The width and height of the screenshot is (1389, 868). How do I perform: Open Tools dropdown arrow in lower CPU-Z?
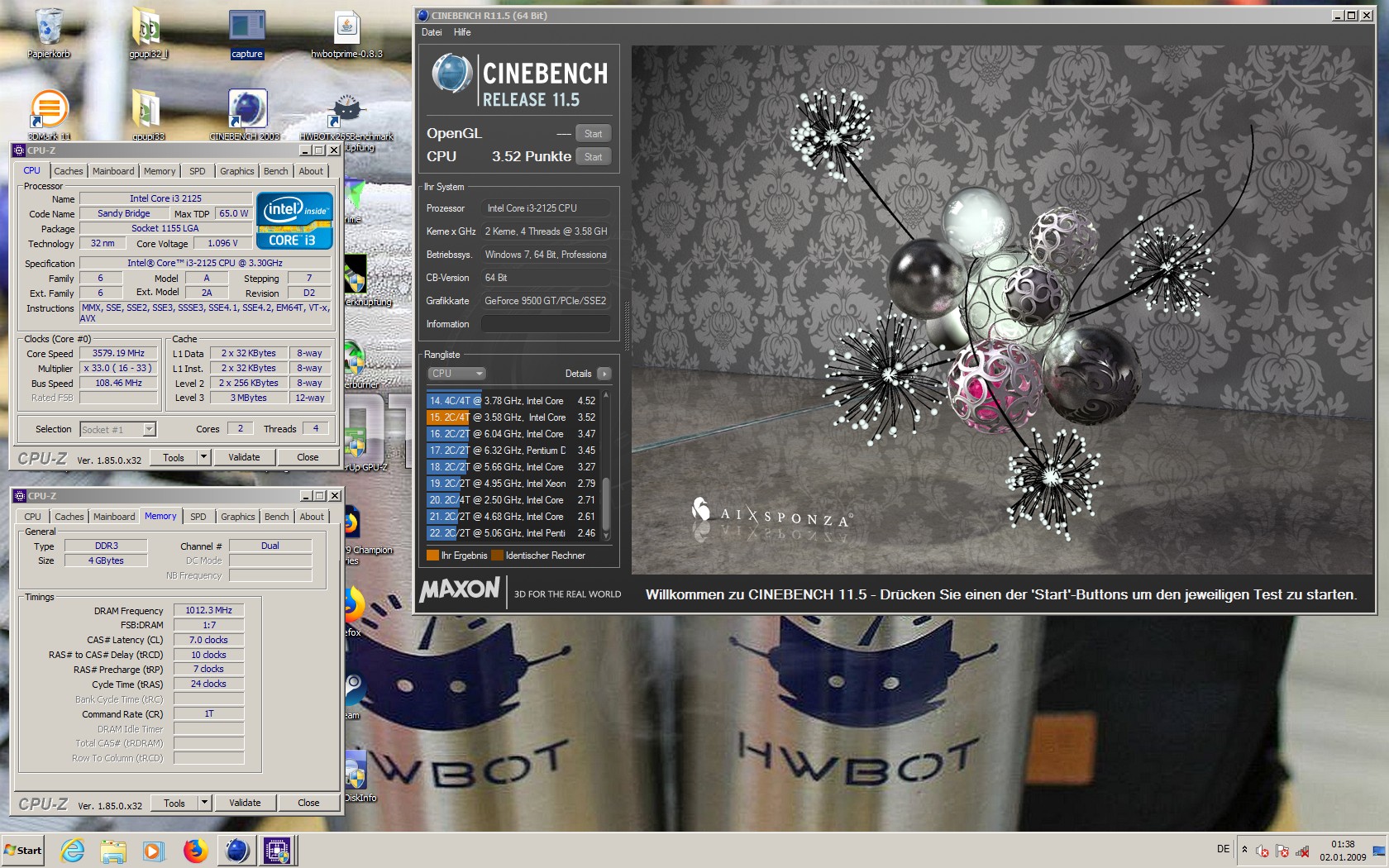coord(204,803)
